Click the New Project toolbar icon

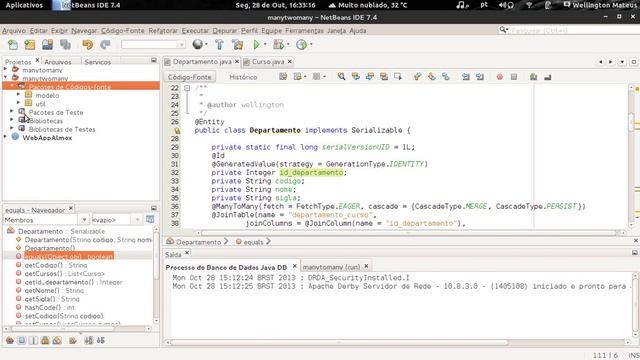click(x=30, y=44)
